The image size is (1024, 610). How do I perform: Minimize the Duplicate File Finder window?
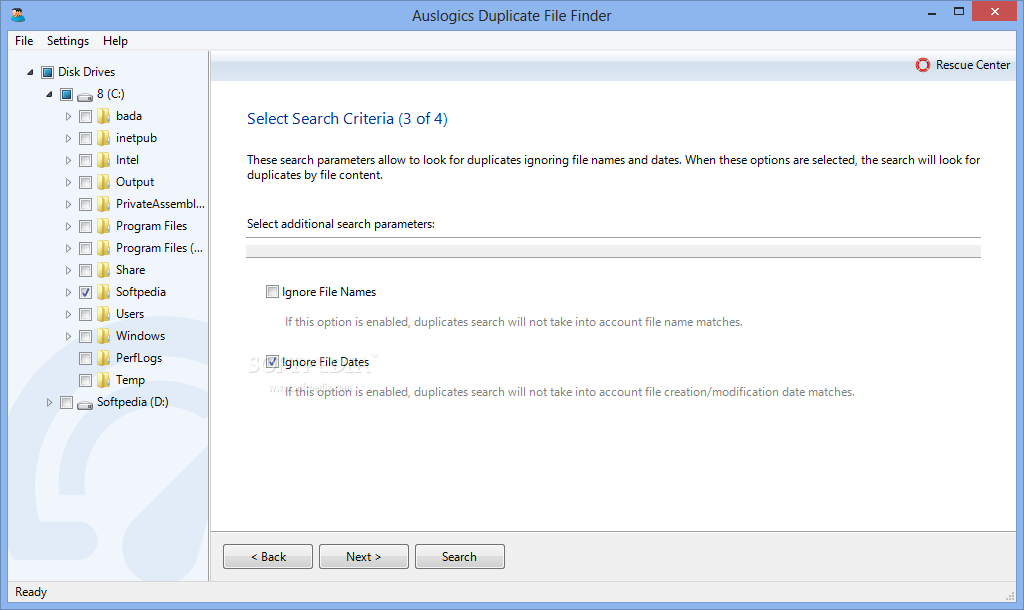pyautogui.click(x=932, y=12)
